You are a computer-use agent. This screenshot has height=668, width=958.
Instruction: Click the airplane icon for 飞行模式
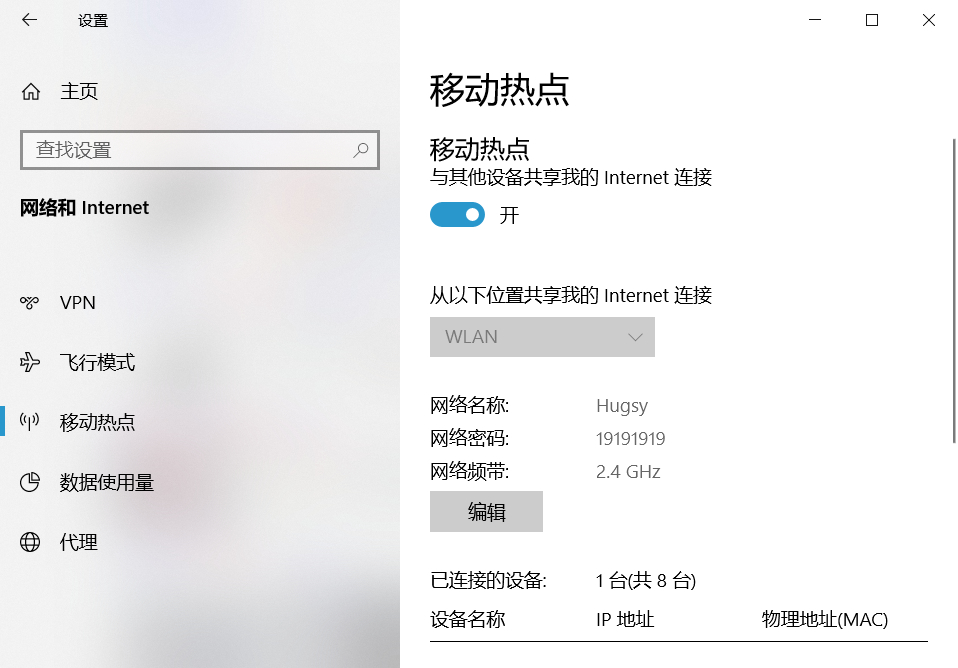point(29,362)
